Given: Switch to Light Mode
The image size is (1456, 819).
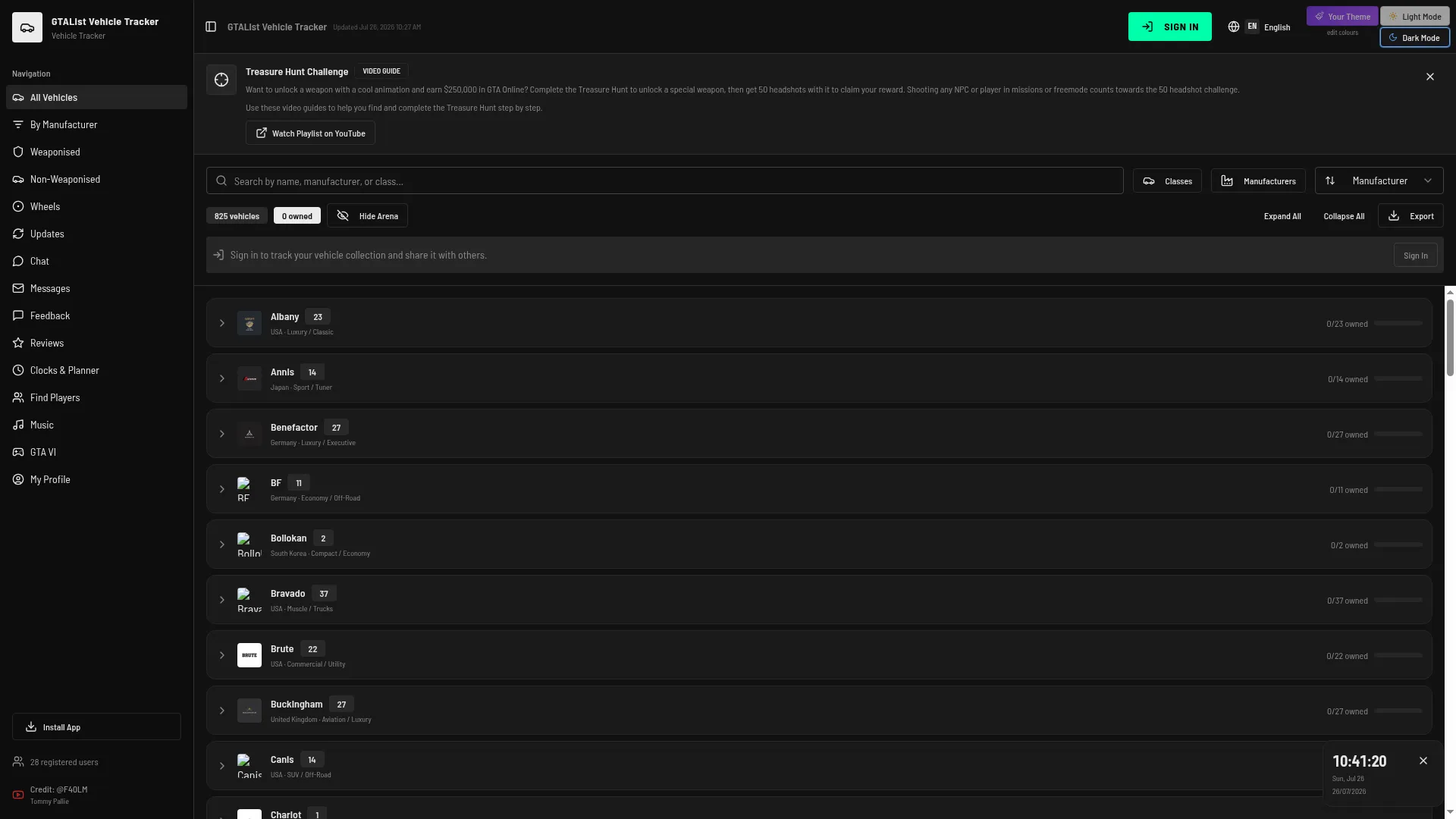Looking at the screenshot, I should (1415, 16).
